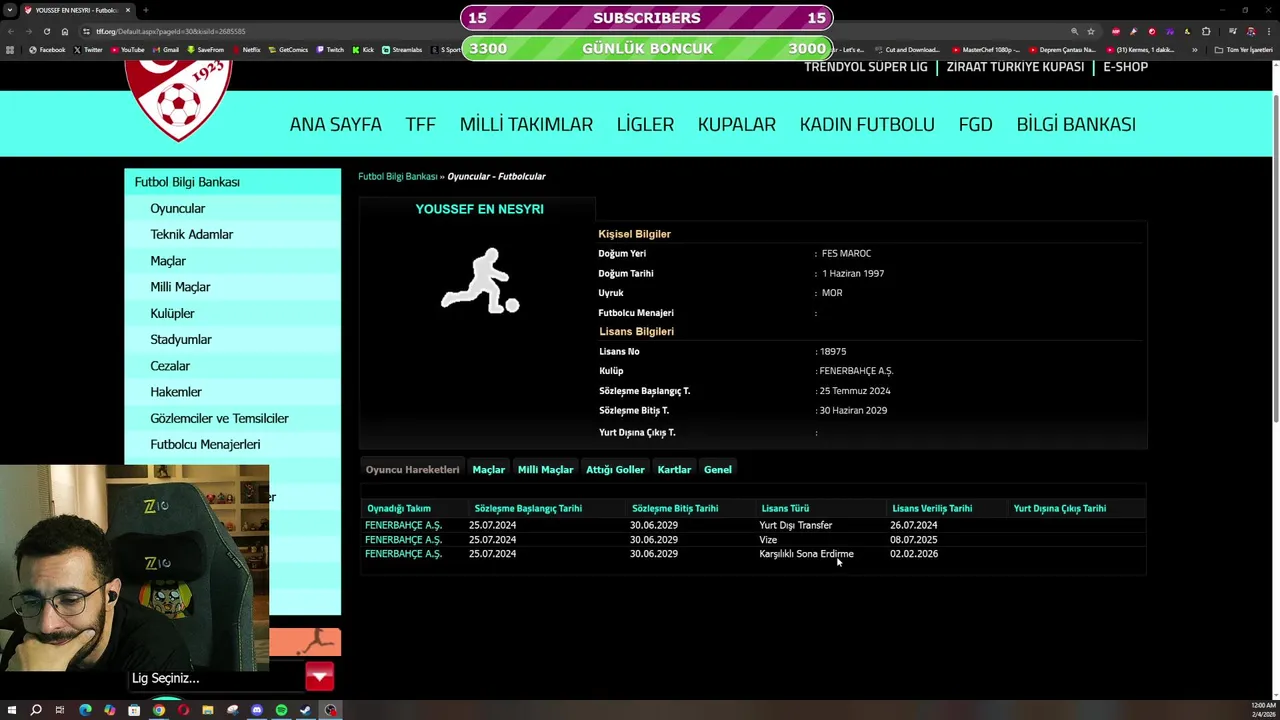Open the Streamlabs bookmark
The width and height of the screenshot is (1280, 720).
pyautogui.click(x=402, y=50)
